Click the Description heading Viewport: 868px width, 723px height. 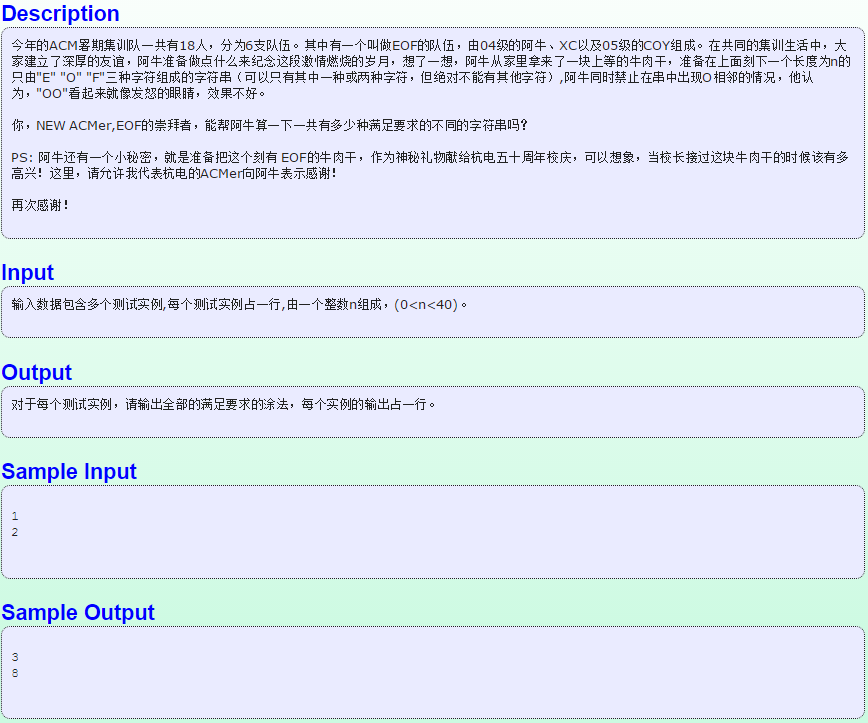(60, 13)
